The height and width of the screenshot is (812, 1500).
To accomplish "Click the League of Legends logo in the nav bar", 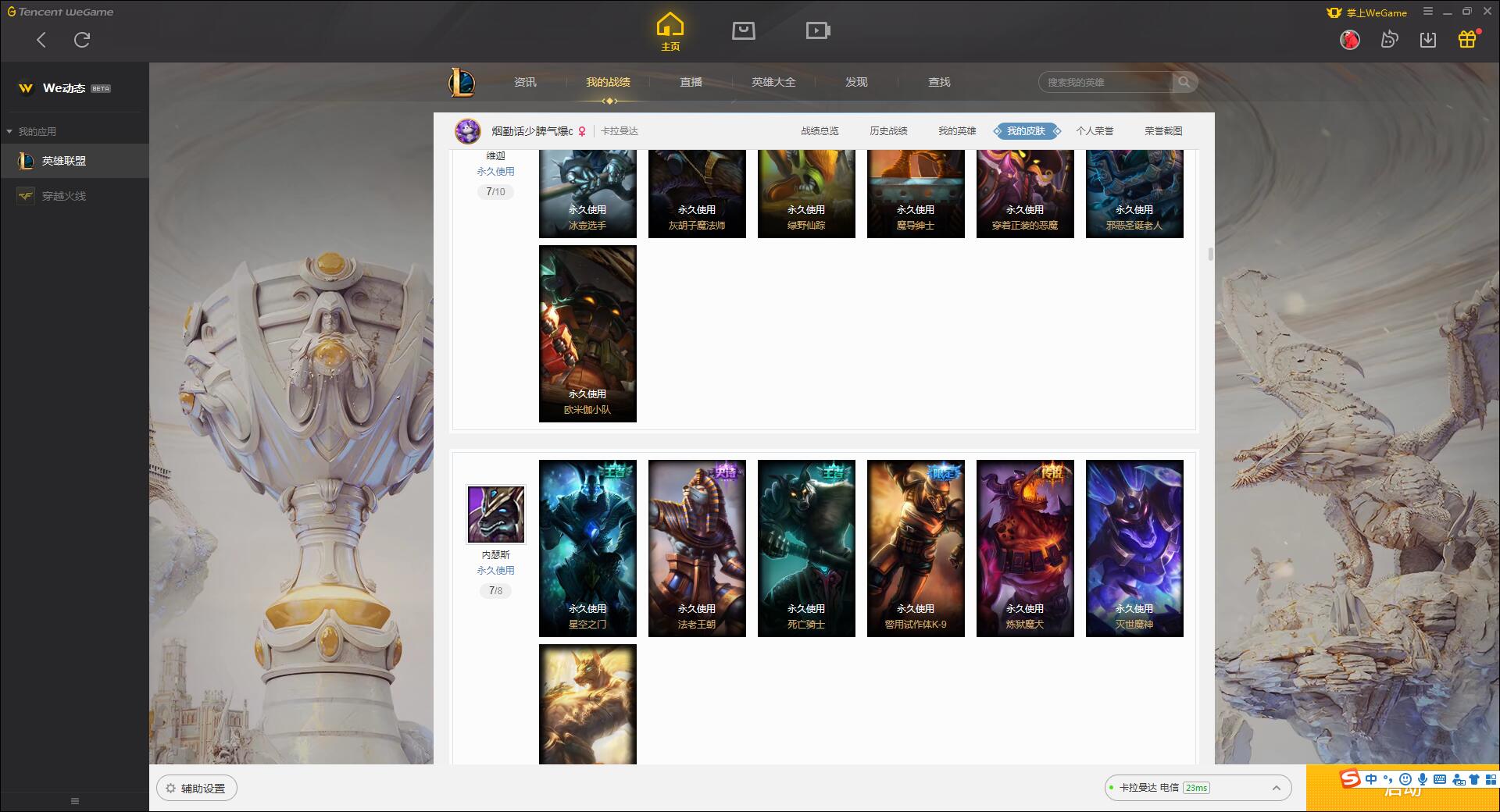I will point(462,82).
